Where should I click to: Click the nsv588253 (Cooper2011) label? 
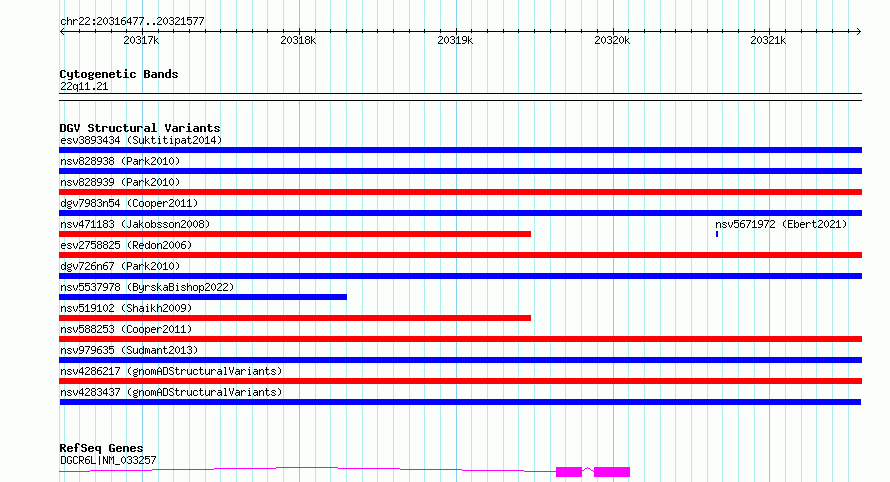(126, 329)
